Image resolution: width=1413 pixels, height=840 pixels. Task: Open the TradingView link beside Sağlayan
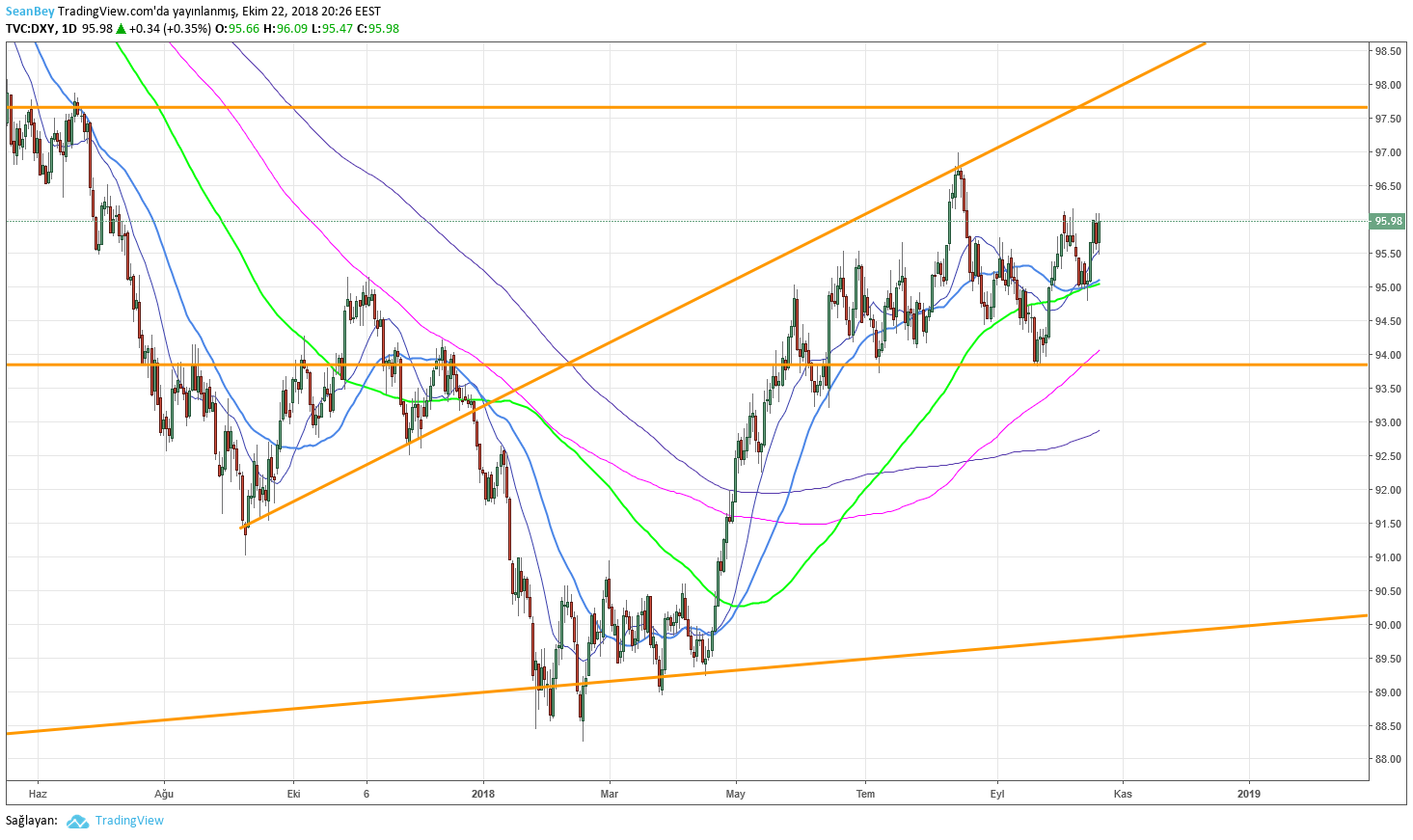coord(129,821)
